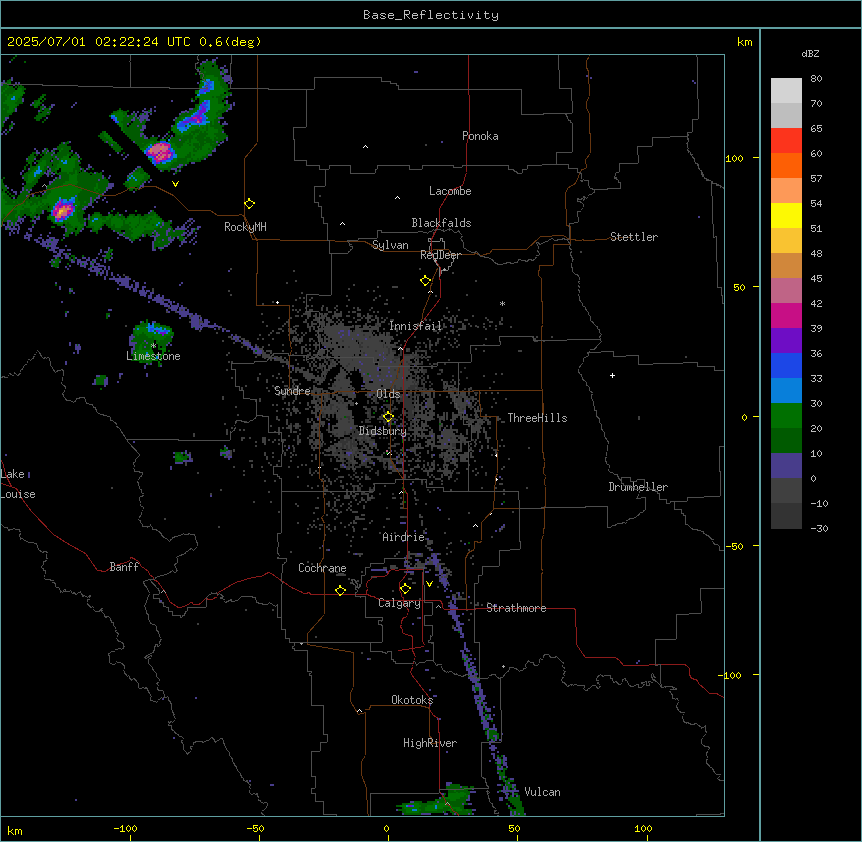This screenshot has width=862, height=842.
Task: Pick the blue 33-36 dBZ legend swatch
Action: tap(786, 365)
